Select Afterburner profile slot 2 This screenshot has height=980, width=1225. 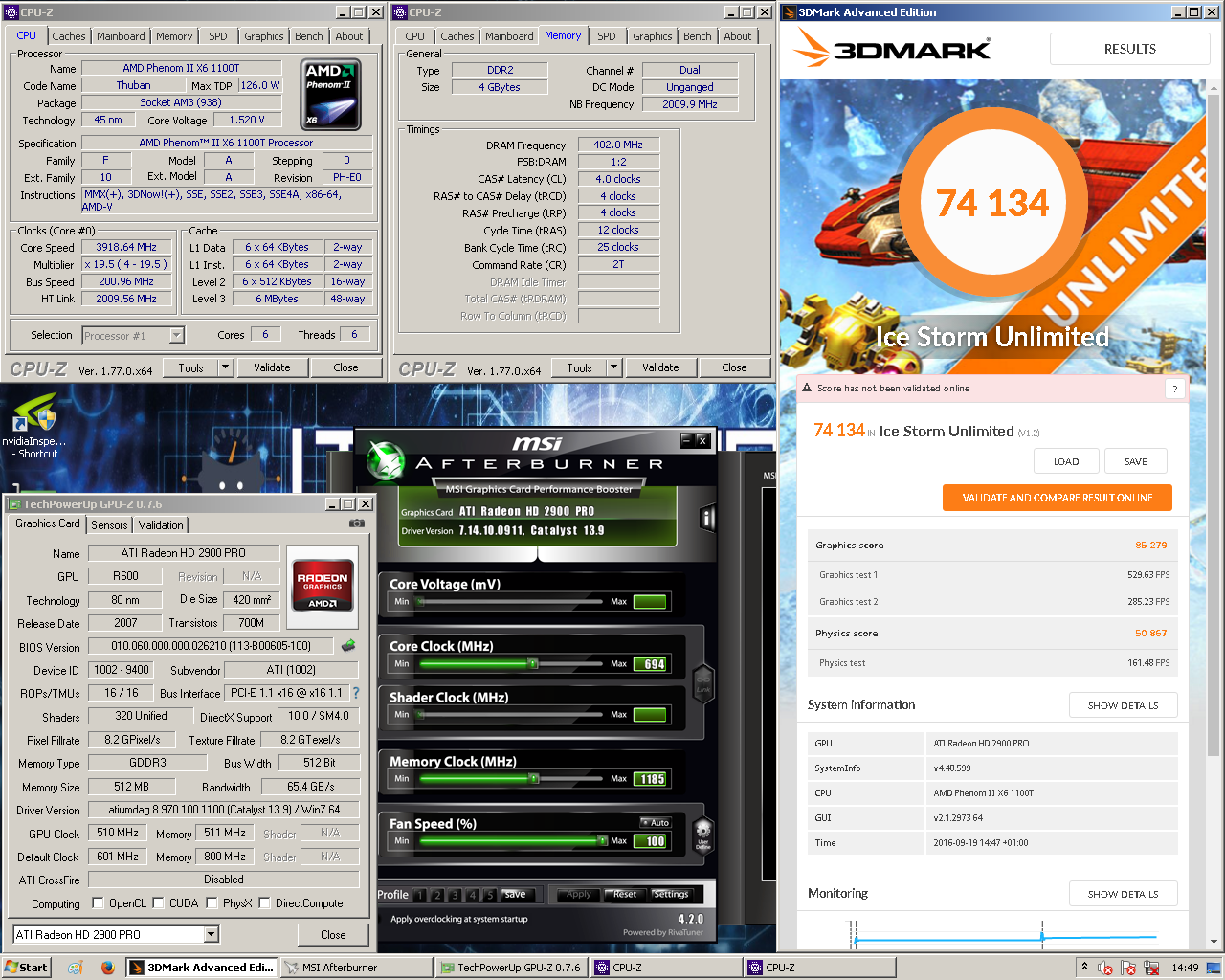pos(436,895)
